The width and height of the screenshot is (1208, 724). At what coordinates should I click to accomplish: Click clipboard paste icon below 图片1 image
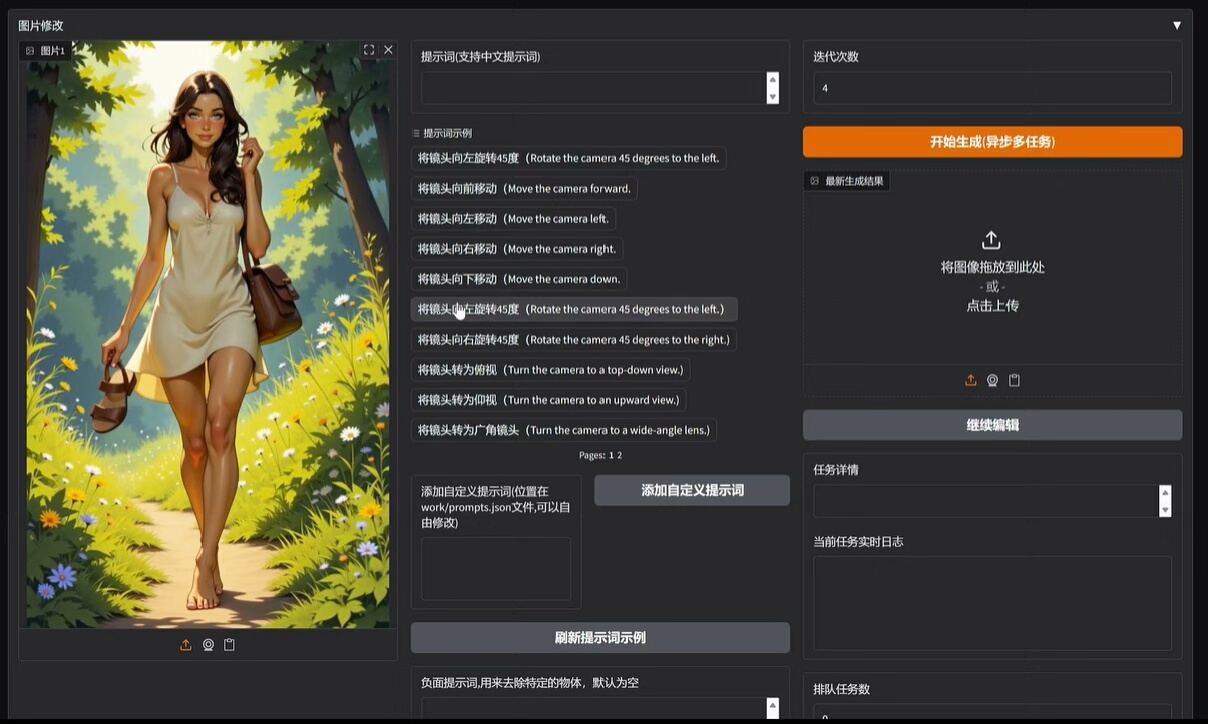coord(229,645)
